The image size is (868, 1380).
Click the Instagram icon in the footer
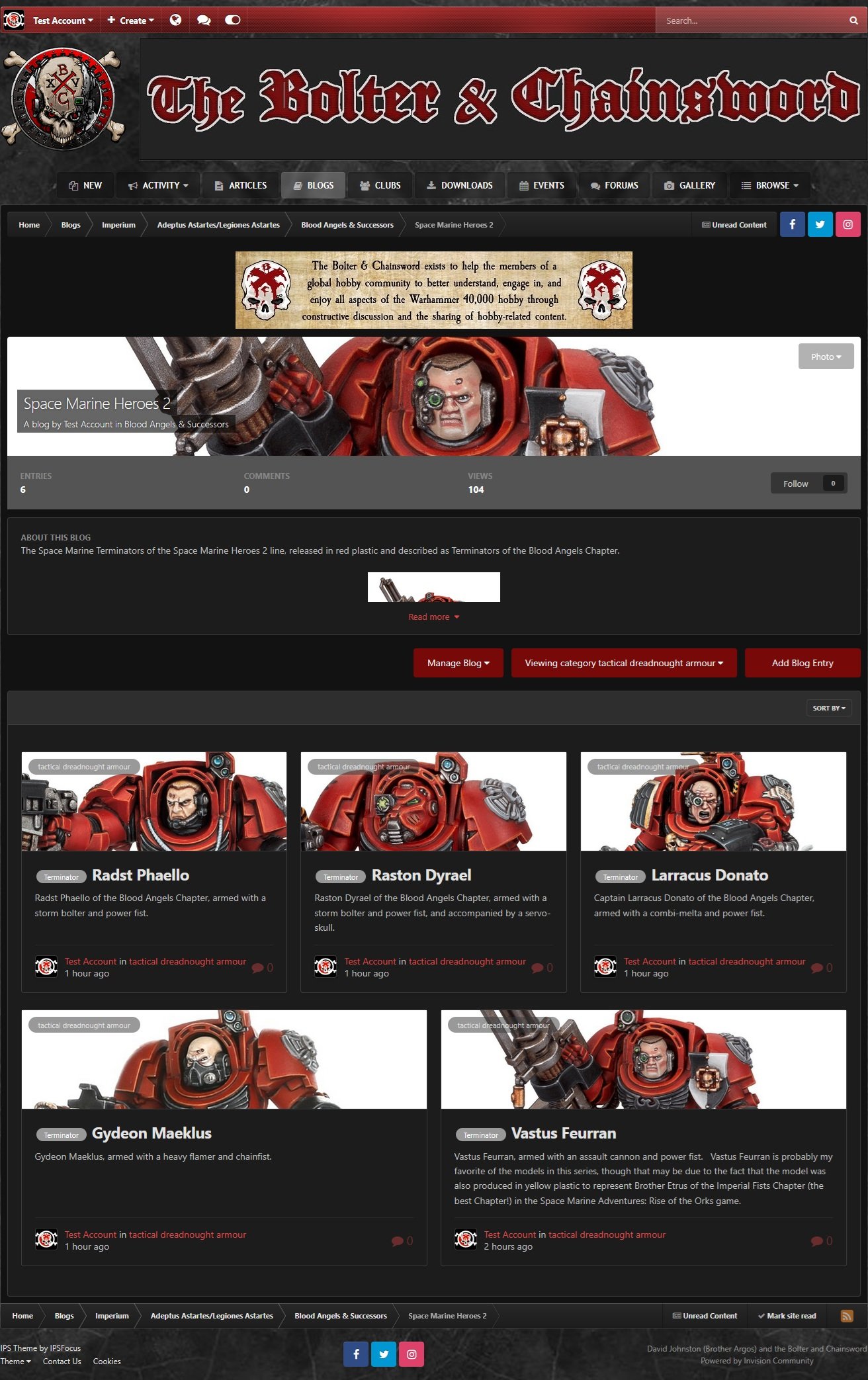412,1354
